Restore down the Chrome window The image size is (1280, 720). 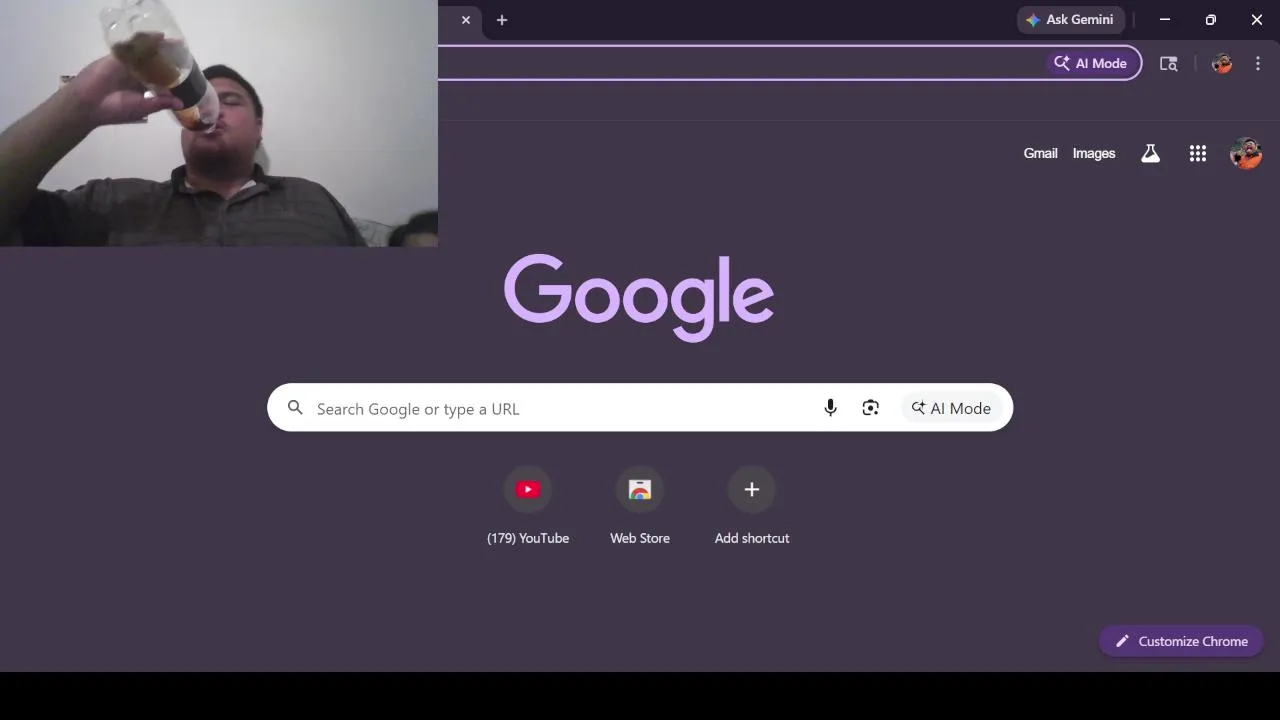pos(1211,20)
